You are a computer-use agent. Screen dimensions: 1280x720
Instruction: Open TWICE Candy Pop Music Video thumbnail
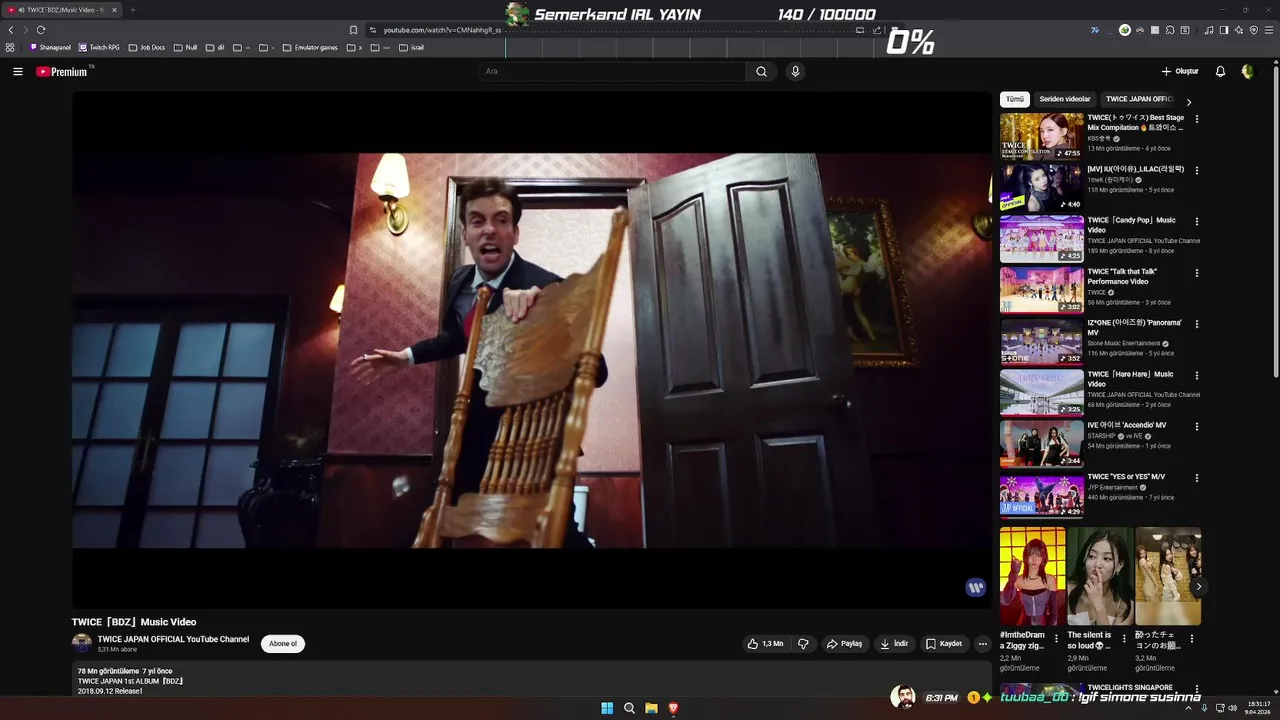coord(1041,238)
